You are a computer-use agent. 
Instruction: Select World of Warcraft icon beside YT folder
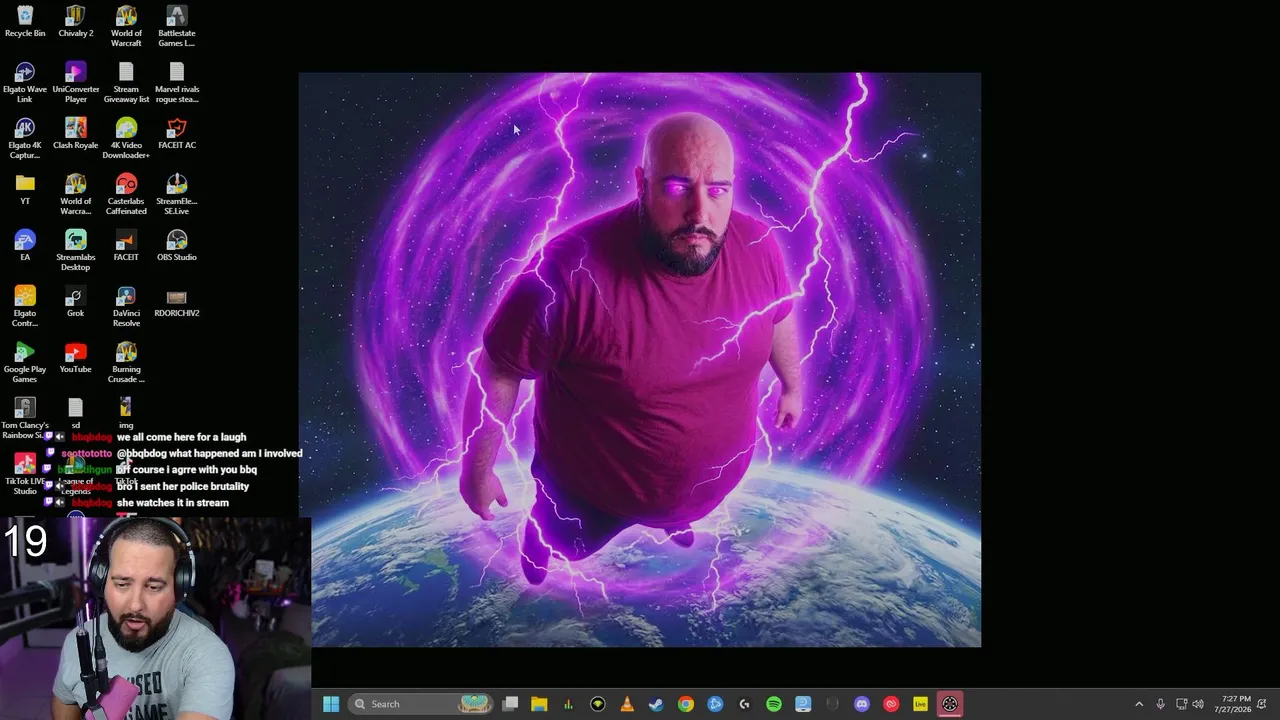pos(76,194)
